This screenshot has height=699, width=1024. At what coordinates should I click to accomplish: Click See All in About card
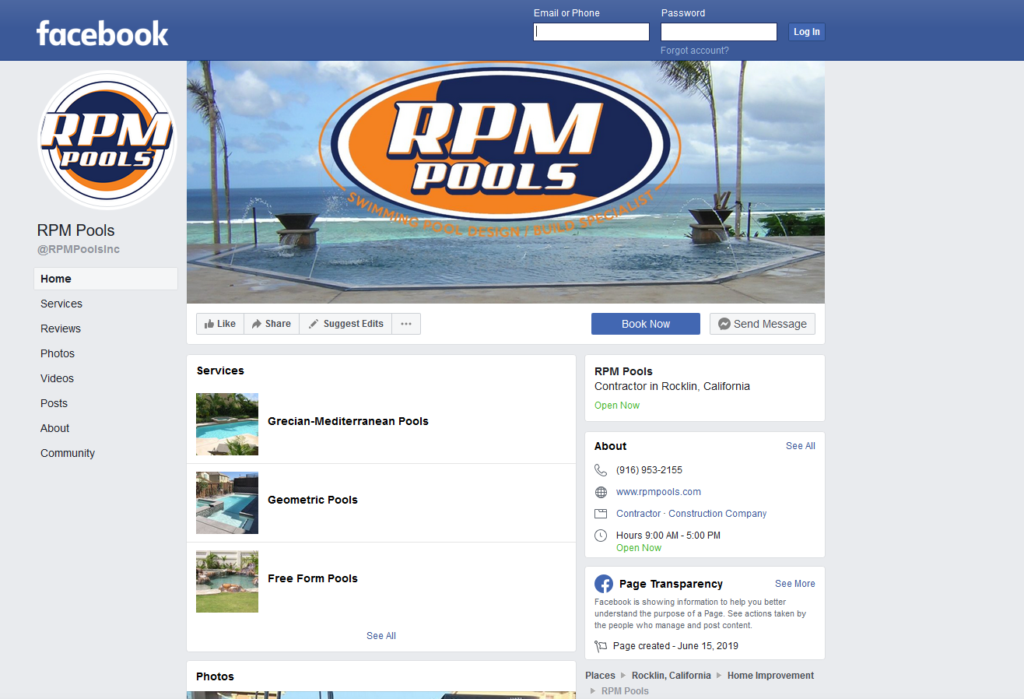point(800,446)
